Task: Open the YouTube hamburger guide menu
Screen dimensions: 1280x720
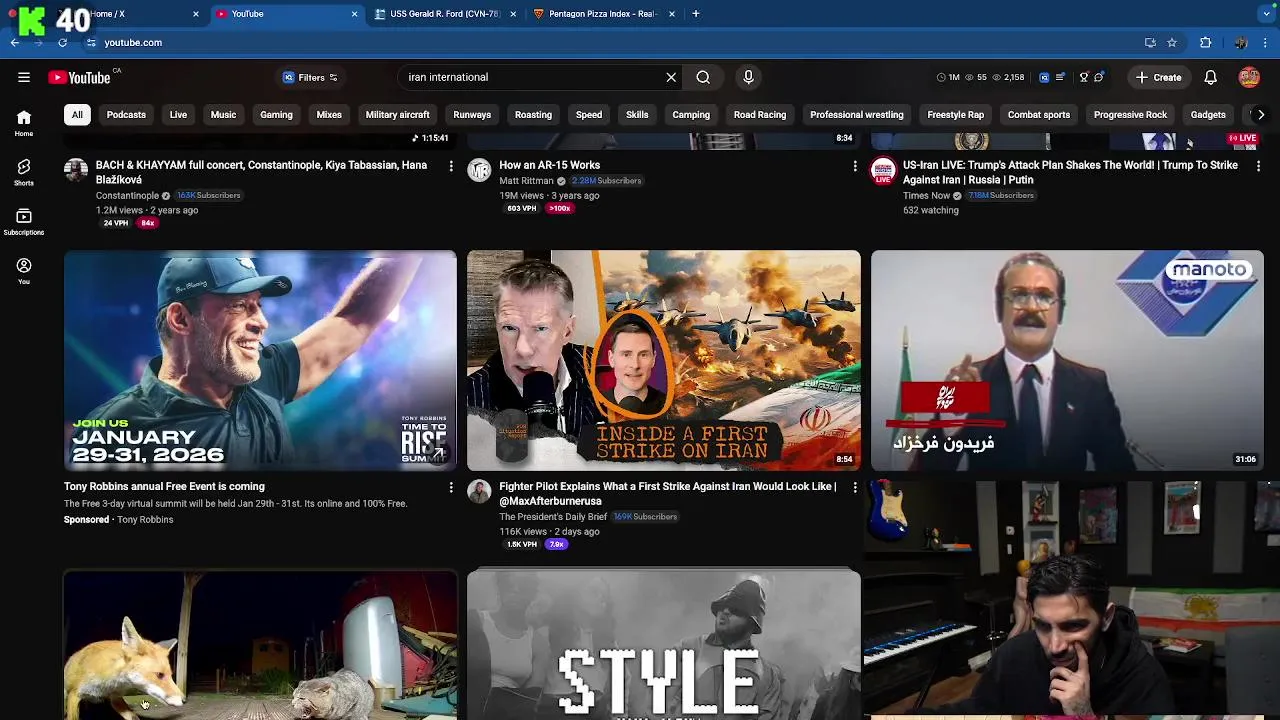Action: click(24, 77)
